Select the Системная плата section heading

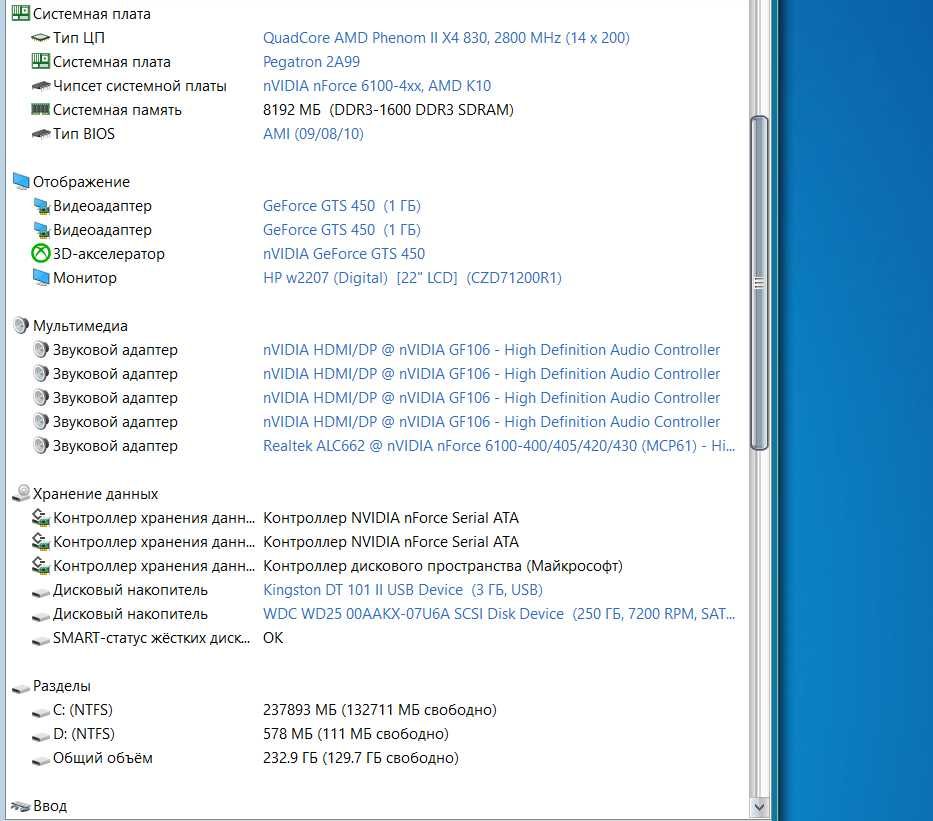click(92, 14)
